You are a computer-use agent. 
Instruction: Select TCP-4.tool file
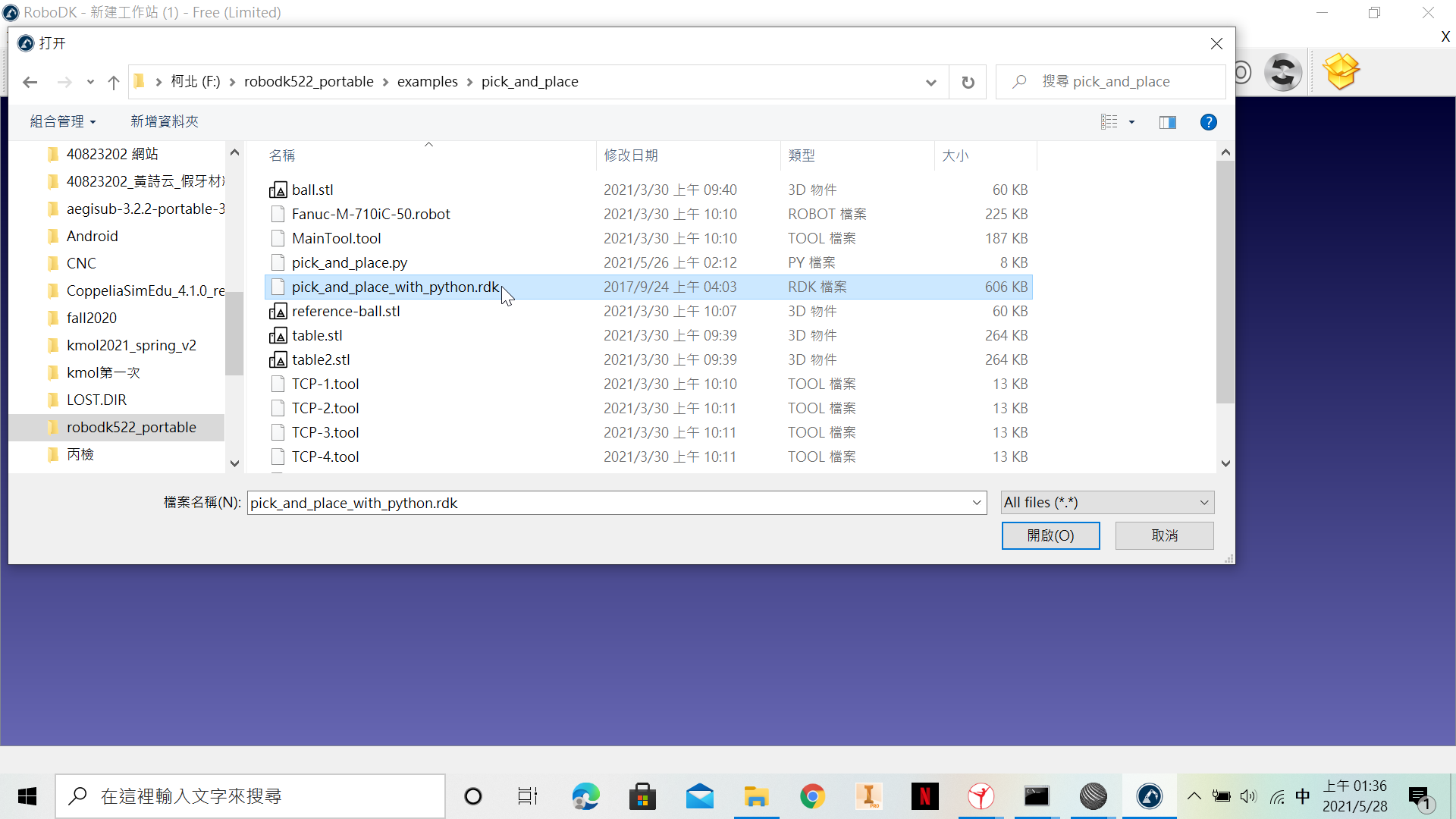[648, 457]
